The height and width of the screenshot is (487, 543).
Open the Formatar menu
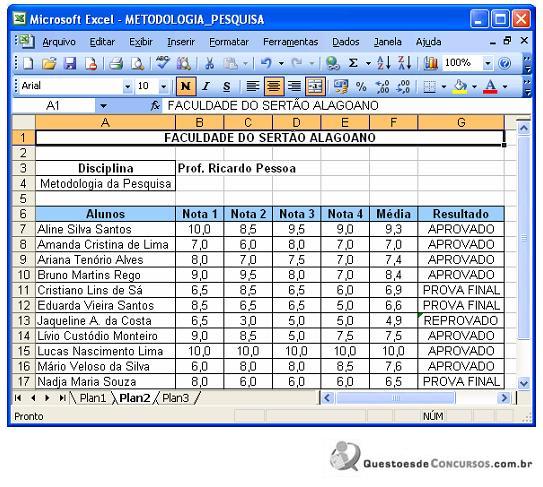point(229,42)
